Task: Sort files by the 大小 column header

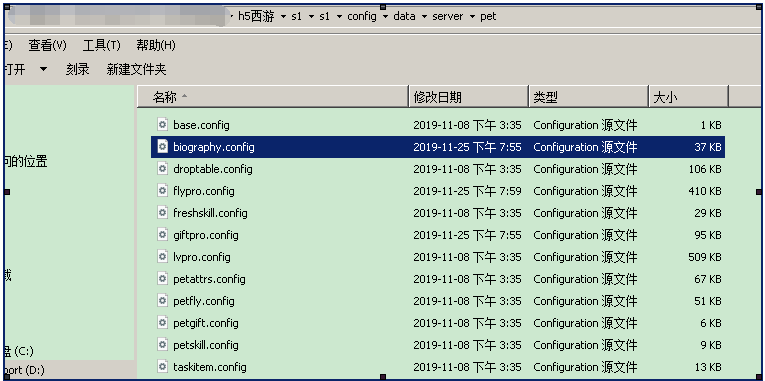Action: click(x=688, y=97)
